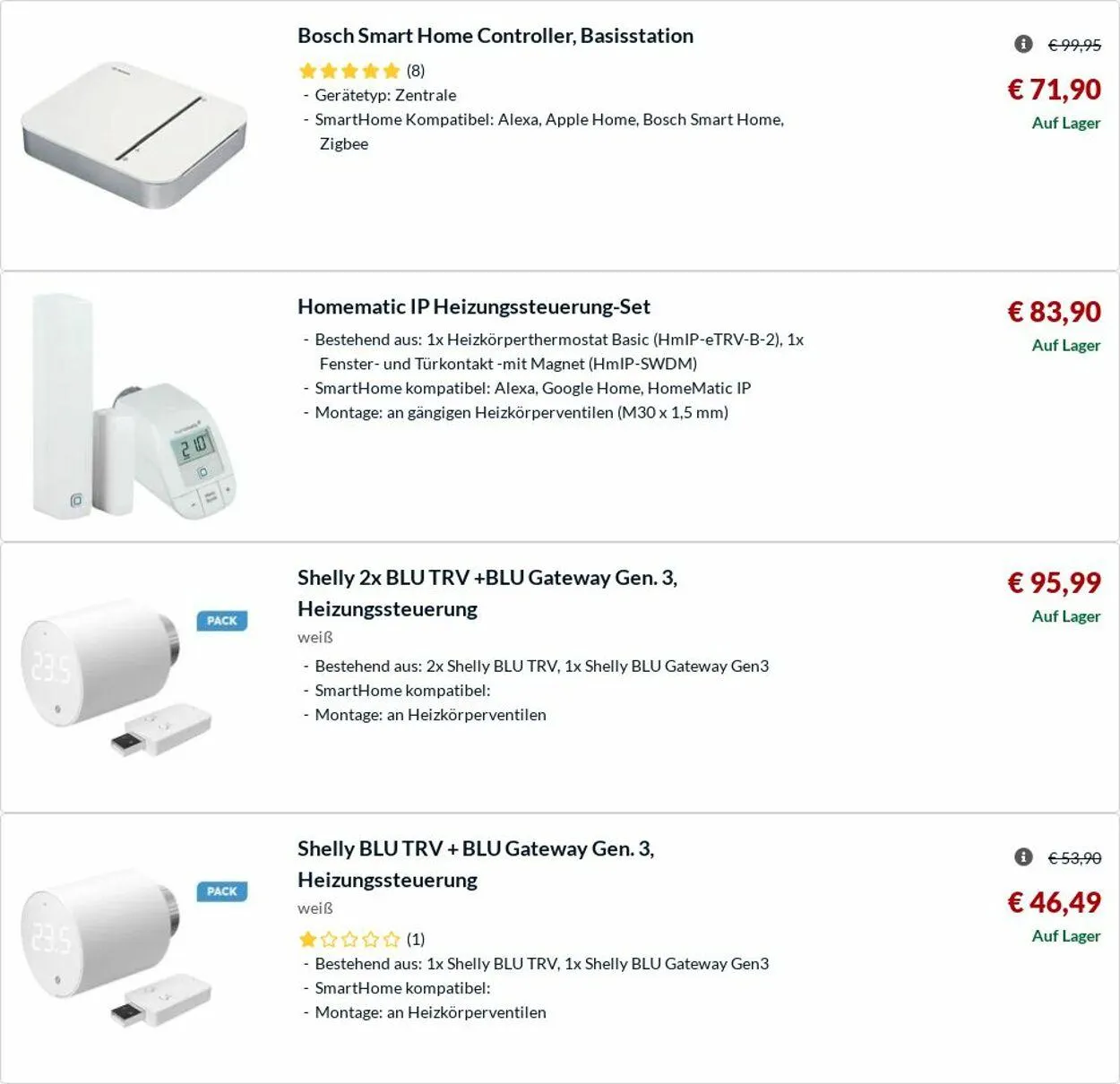Click PACK badge on Shelly 2x BLU TRV
Screen dimensions: 1120x1084
[221, 621]
